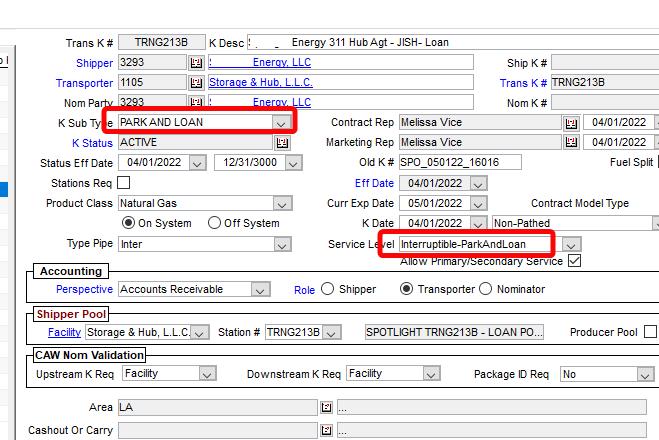Enable the Producer Pool checkbox
This screenshot has width=659, height=440.
point(650,332)
